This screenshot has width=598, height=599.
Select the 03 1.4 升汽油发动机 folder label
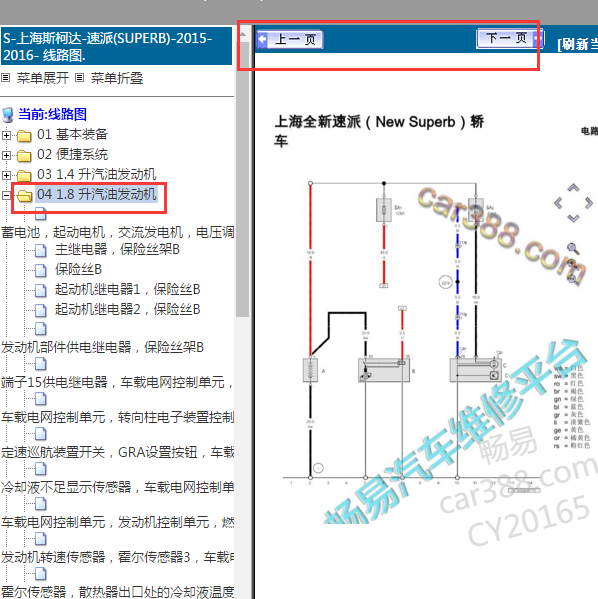tap(97, 174)
